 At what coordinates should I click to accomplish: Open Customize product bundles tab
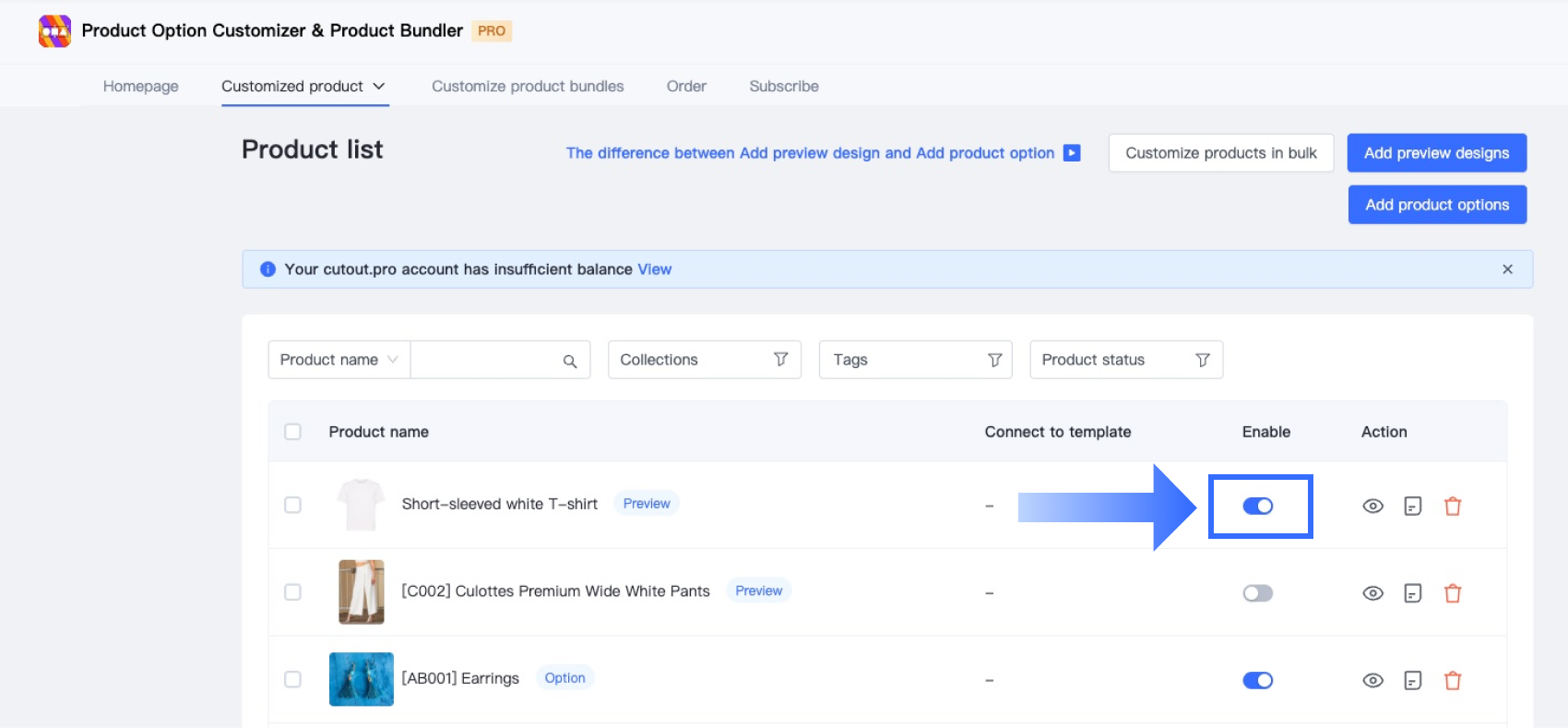[x=528, y=86]
